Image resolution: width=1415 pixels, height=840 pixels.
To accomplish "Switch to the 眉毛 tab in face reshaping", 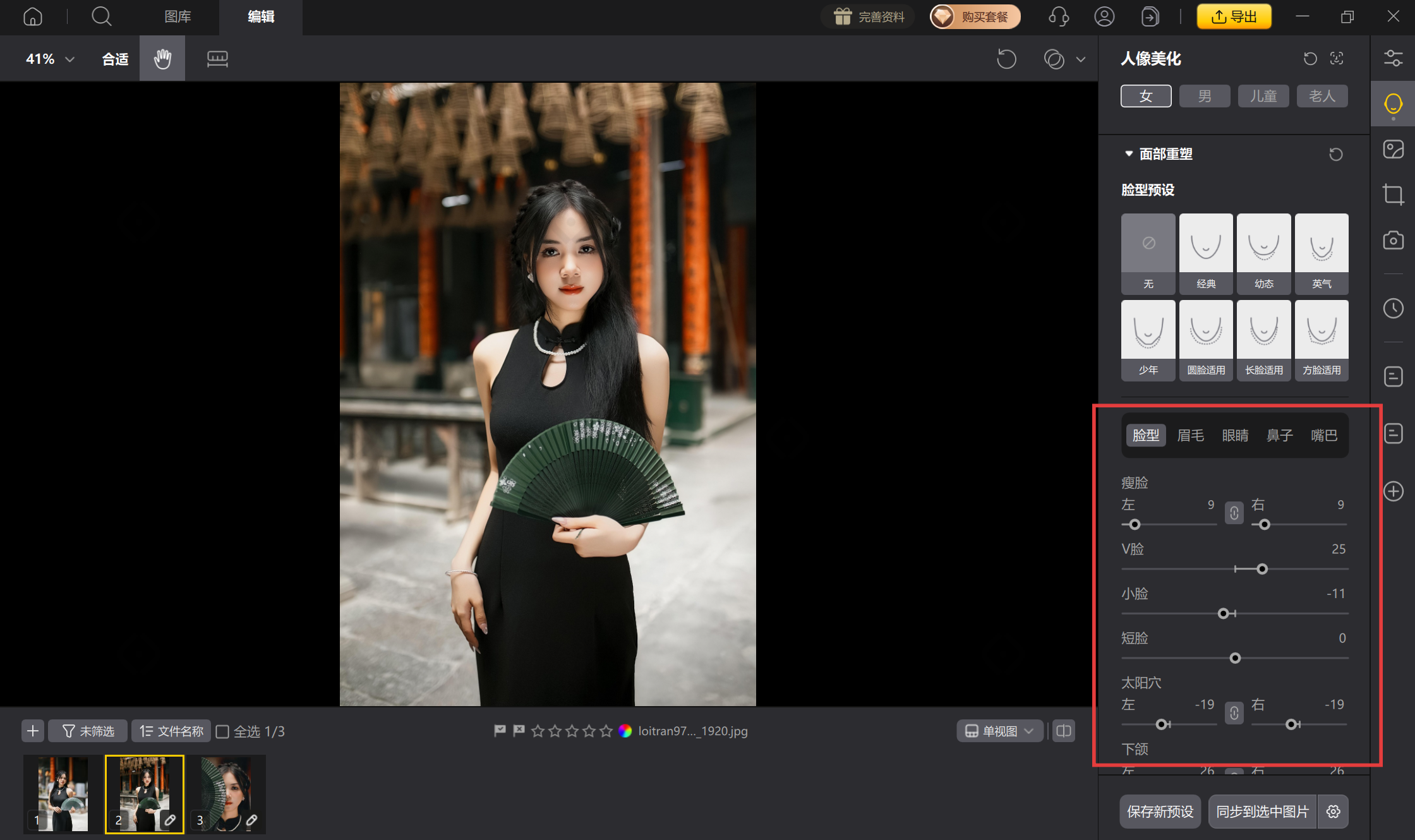I will (1190, 435).
